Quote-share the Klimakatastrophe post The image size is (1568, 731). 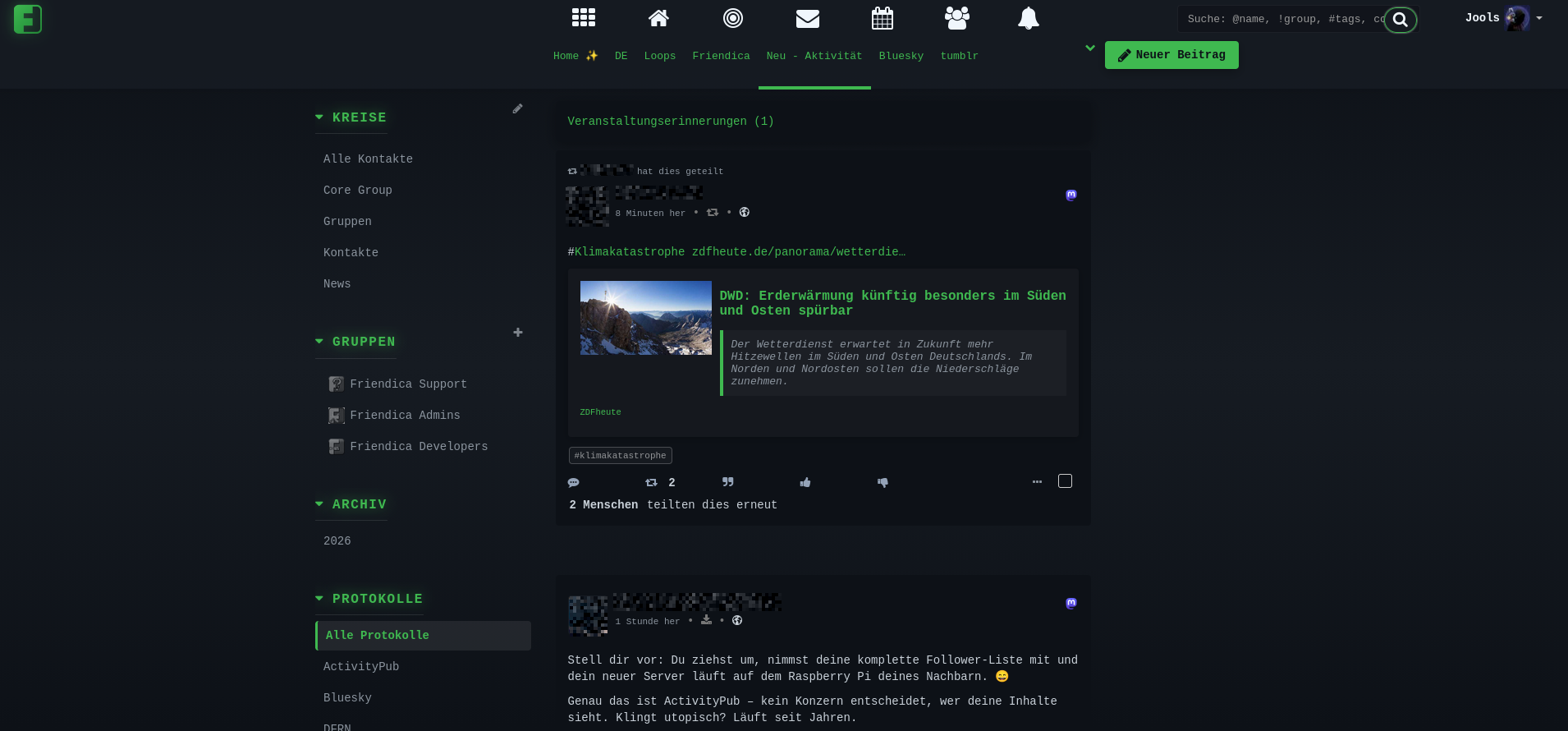728,482
